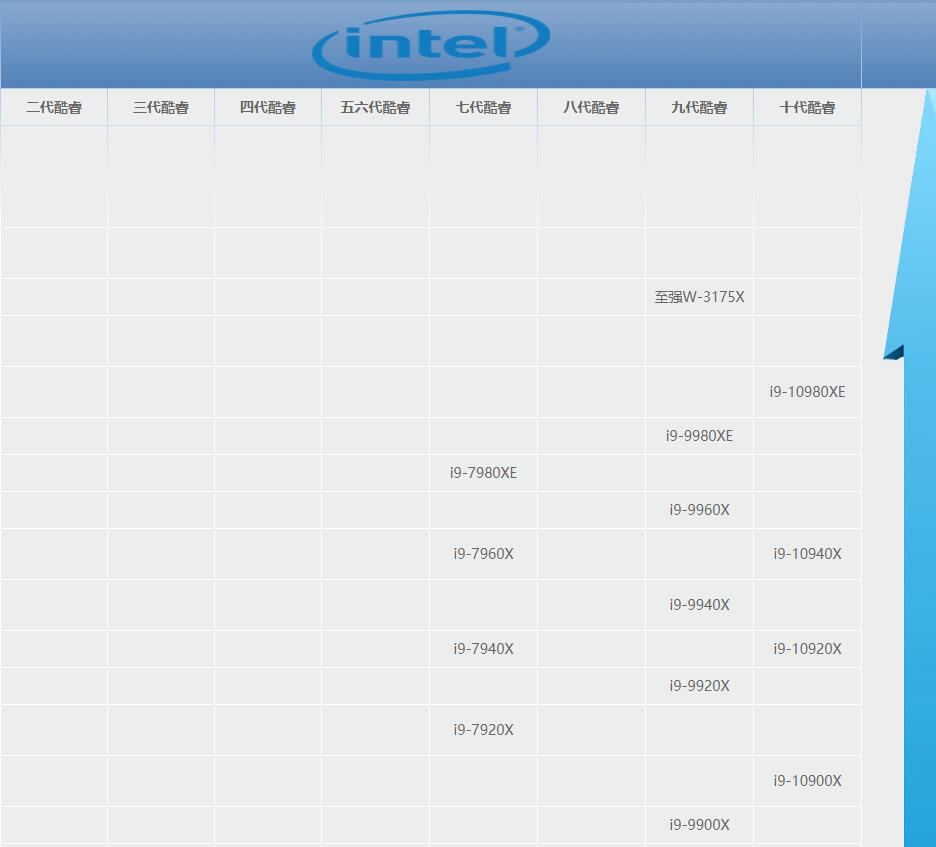Open the 七代酷睿 column header

point(482,107)
